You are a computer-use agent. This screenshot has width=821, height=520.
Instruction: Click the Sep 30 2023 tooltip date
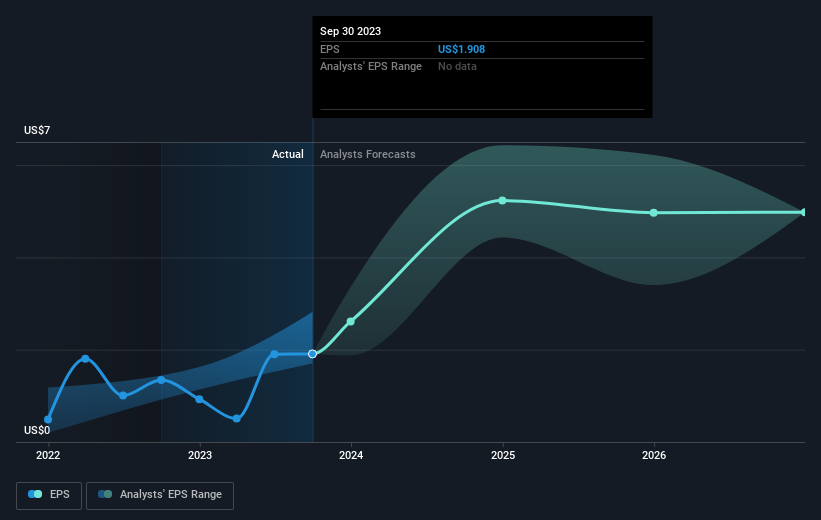pyautogui.click(x=350, y=31)
